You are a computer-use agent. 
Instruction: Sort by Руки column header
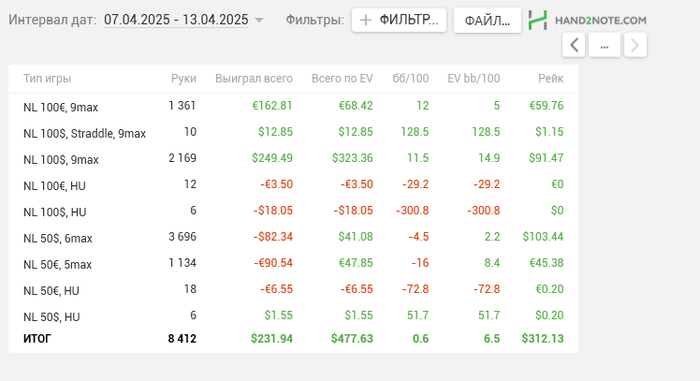coord(183,79)
